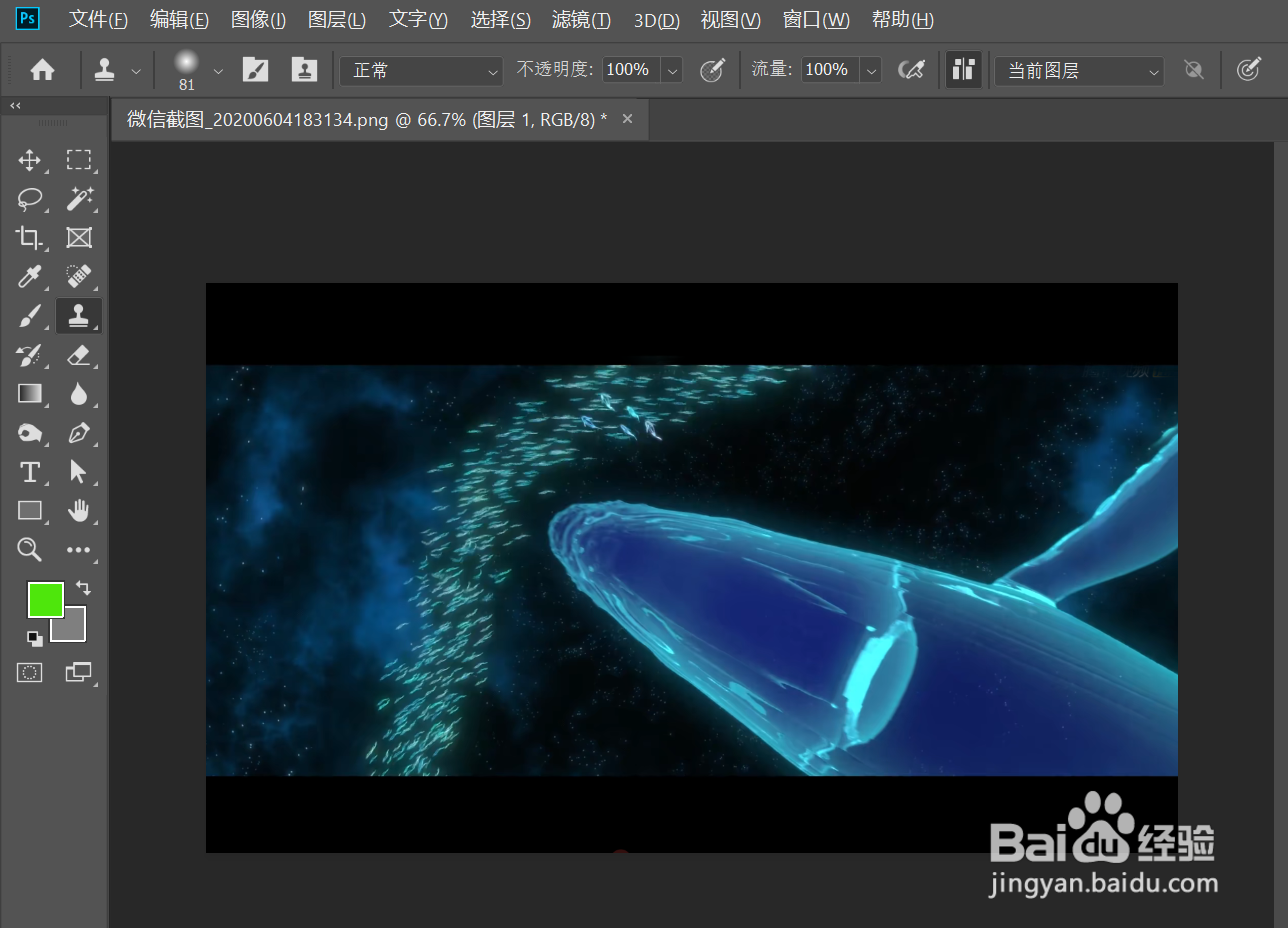Viewport: 1288px width, 928px height.
Task: Select the Spot Healing Brush tool
Action: (x=79, y=277)
